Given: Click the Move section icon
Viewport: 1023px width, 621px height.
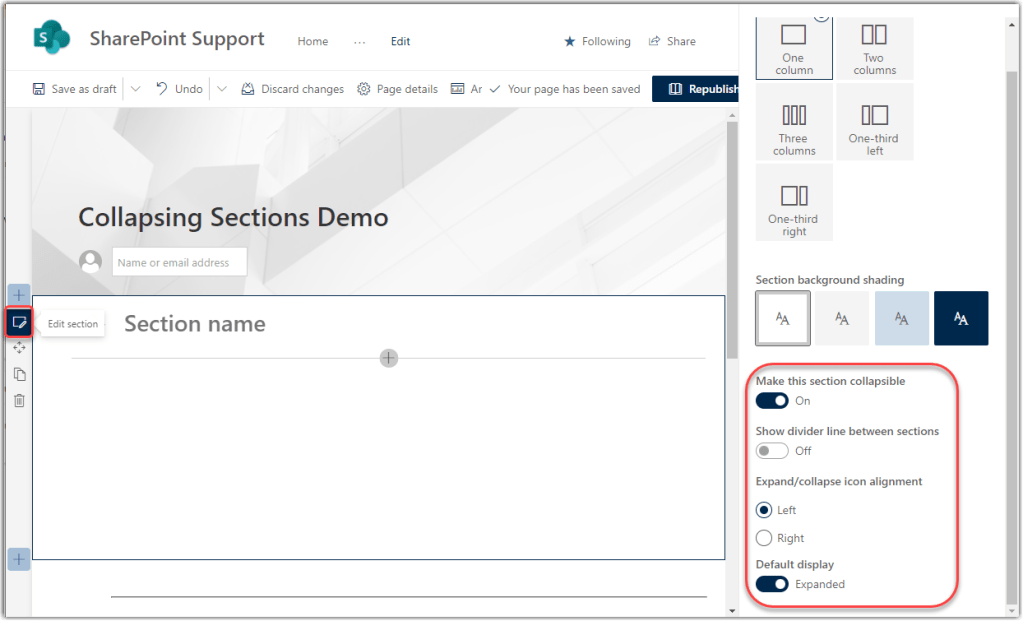Looking at the screenshot, I should click(19, 348).
